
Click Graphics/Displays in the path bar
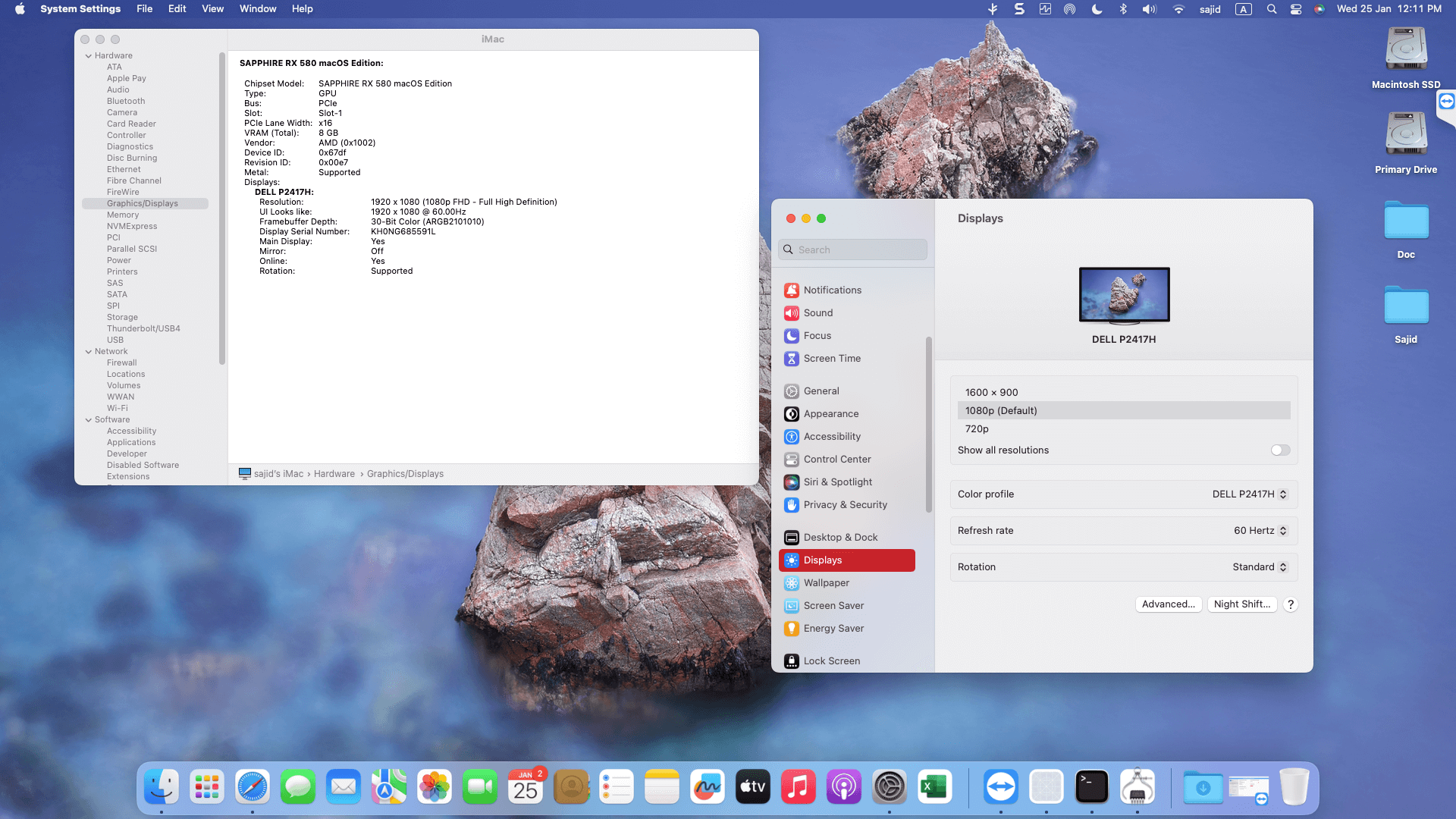(406, 474)
